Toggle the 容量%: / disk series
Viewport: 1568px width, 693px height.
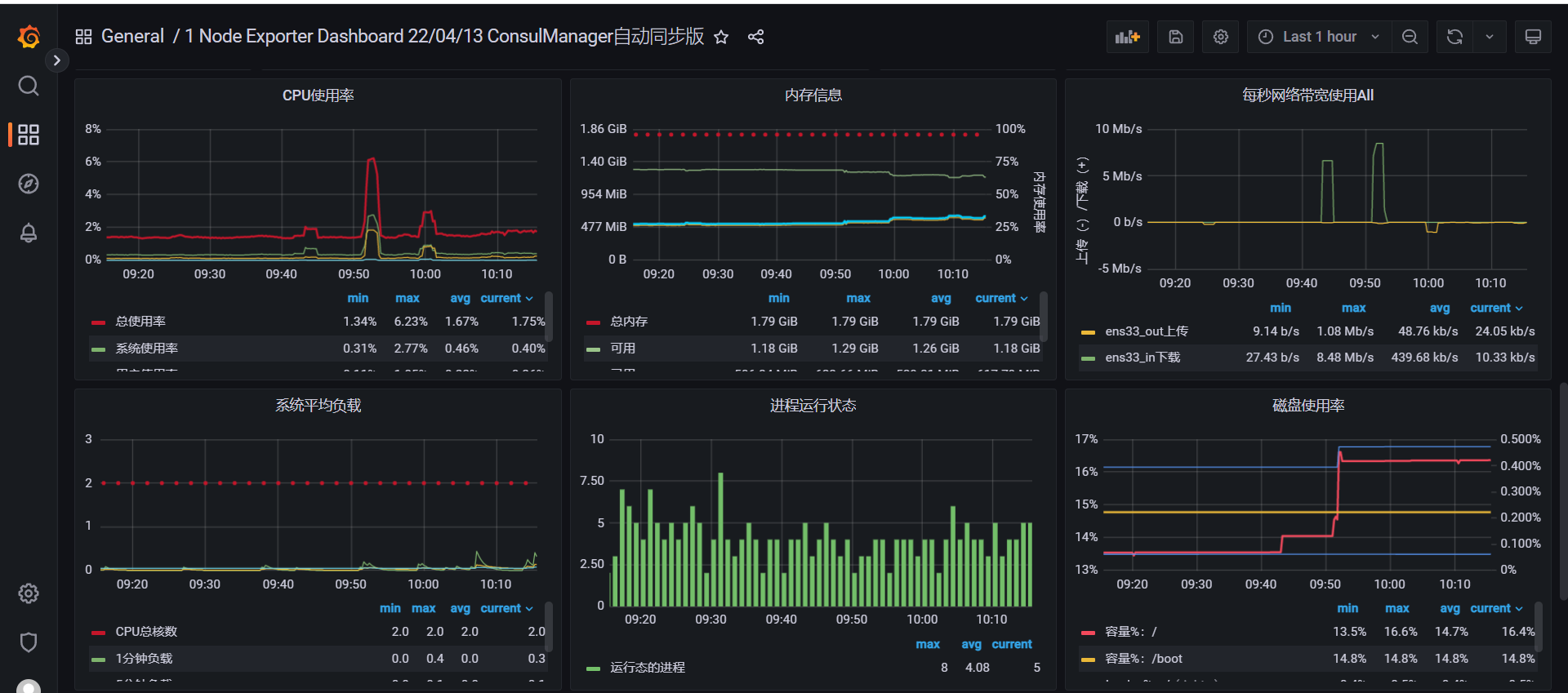[x=1130, y=632]
